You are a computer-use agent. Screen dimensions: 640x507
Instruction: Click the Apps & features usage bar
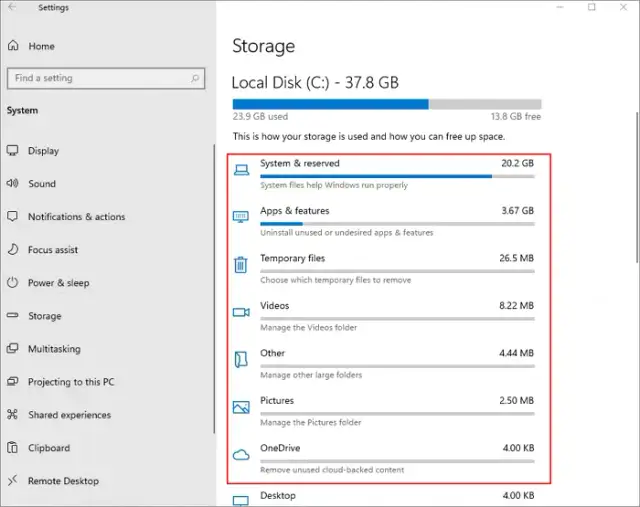[397, 224]
